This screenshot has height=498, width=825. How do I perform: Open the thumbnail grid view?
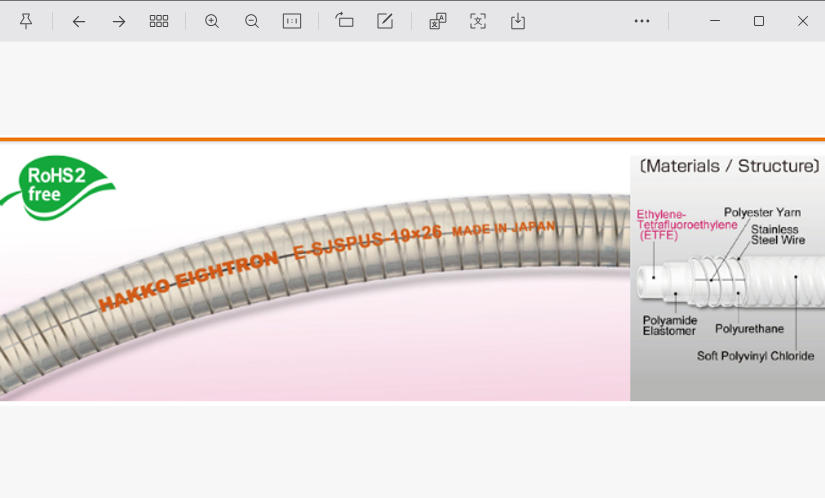pyautogui.click(x=159, y=21)
